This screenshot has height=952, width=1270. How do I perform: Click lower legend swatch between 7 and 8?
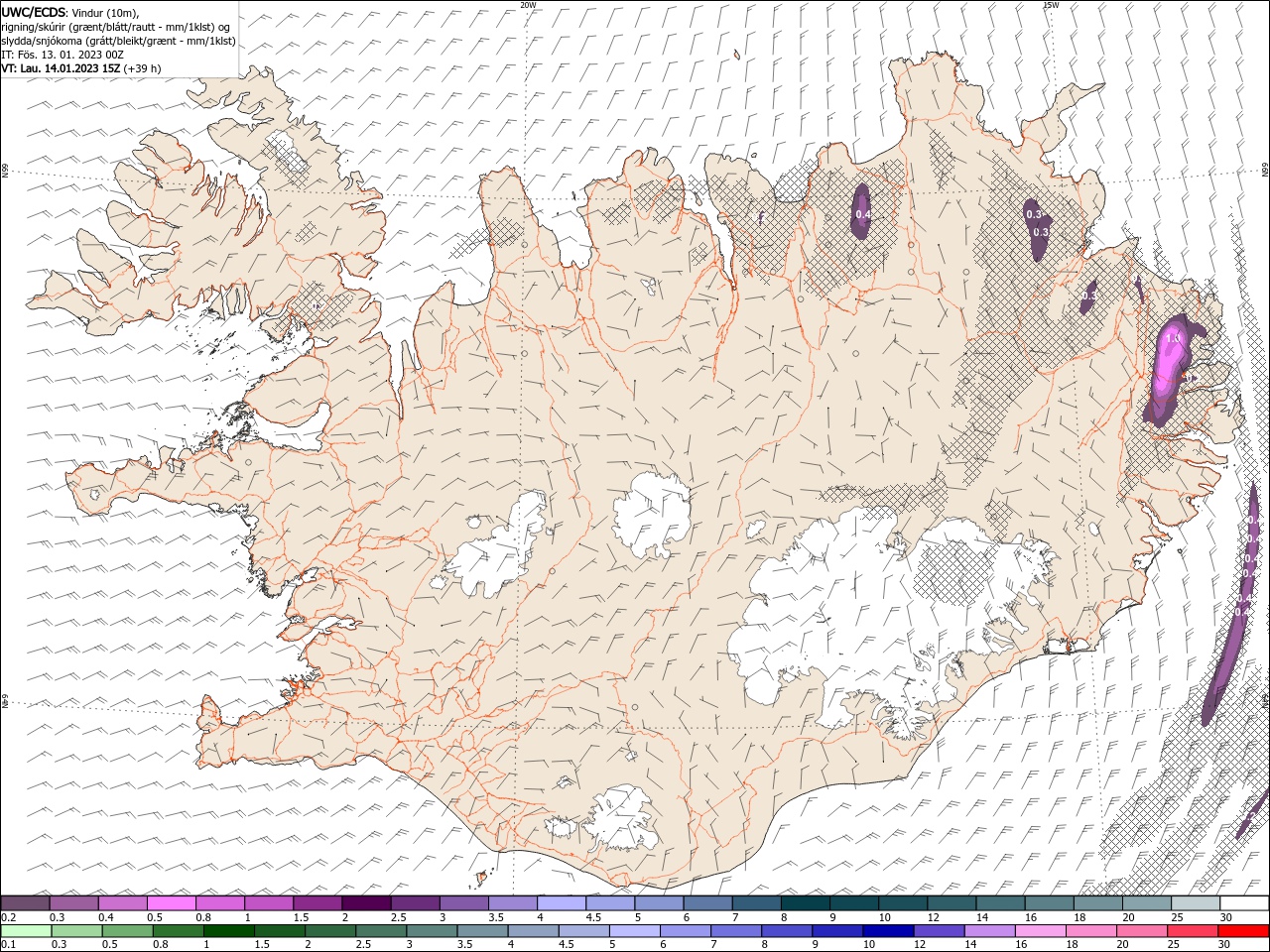coord(735,931)
